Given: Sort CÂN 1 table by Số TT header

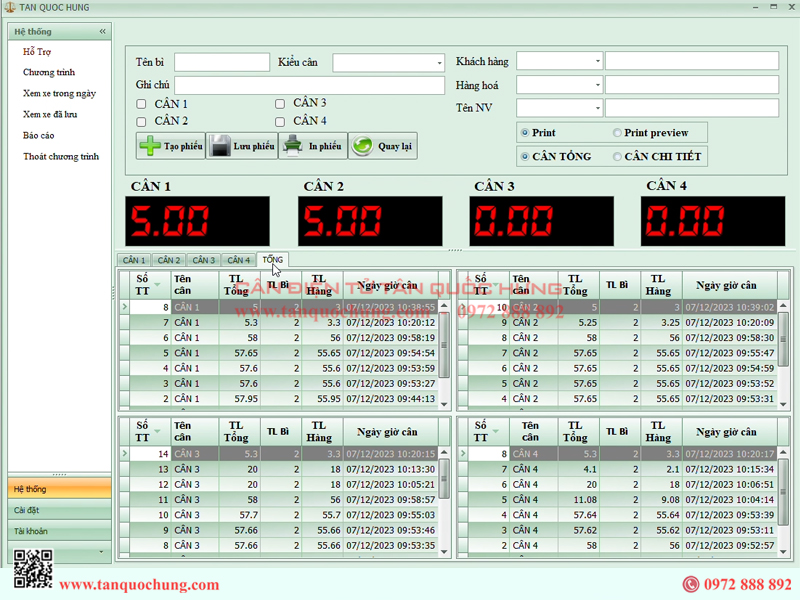Looking at the screenshot, I should tap(148, 285).
